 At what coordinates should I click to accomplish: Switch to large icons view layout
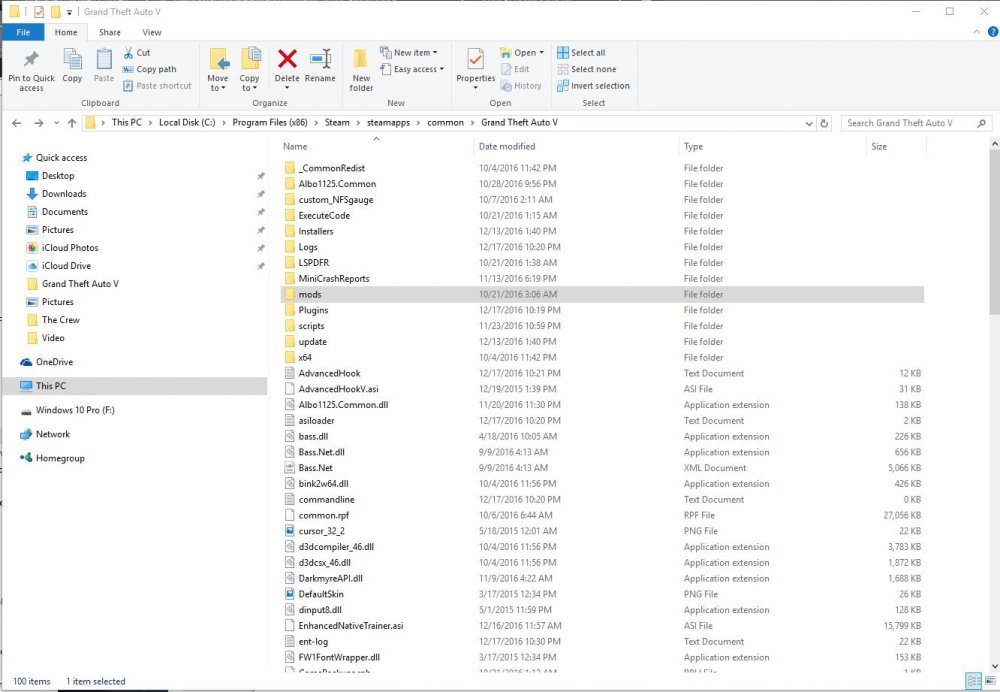coord(990,681)
